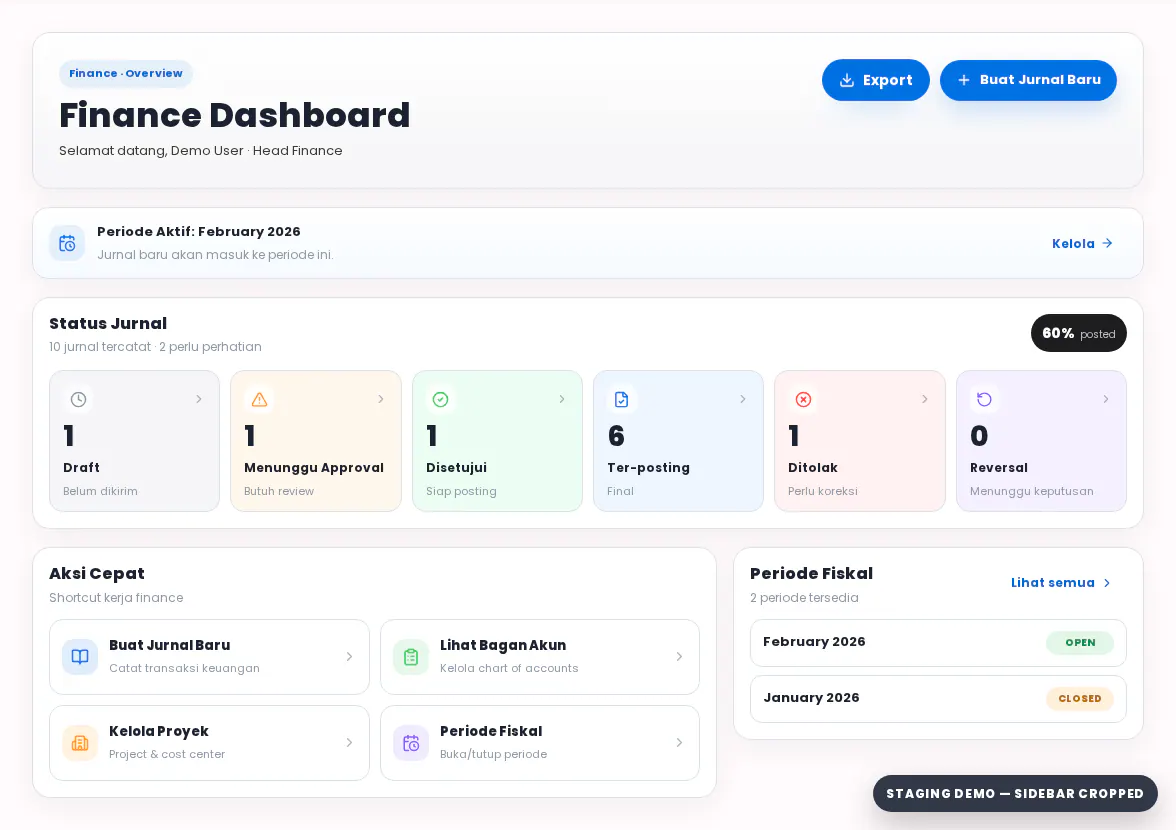This screenshot has height=830, width=1176.
Task: Click the document check icon on Ter-posting card
Action: click(x=622, y=400)
